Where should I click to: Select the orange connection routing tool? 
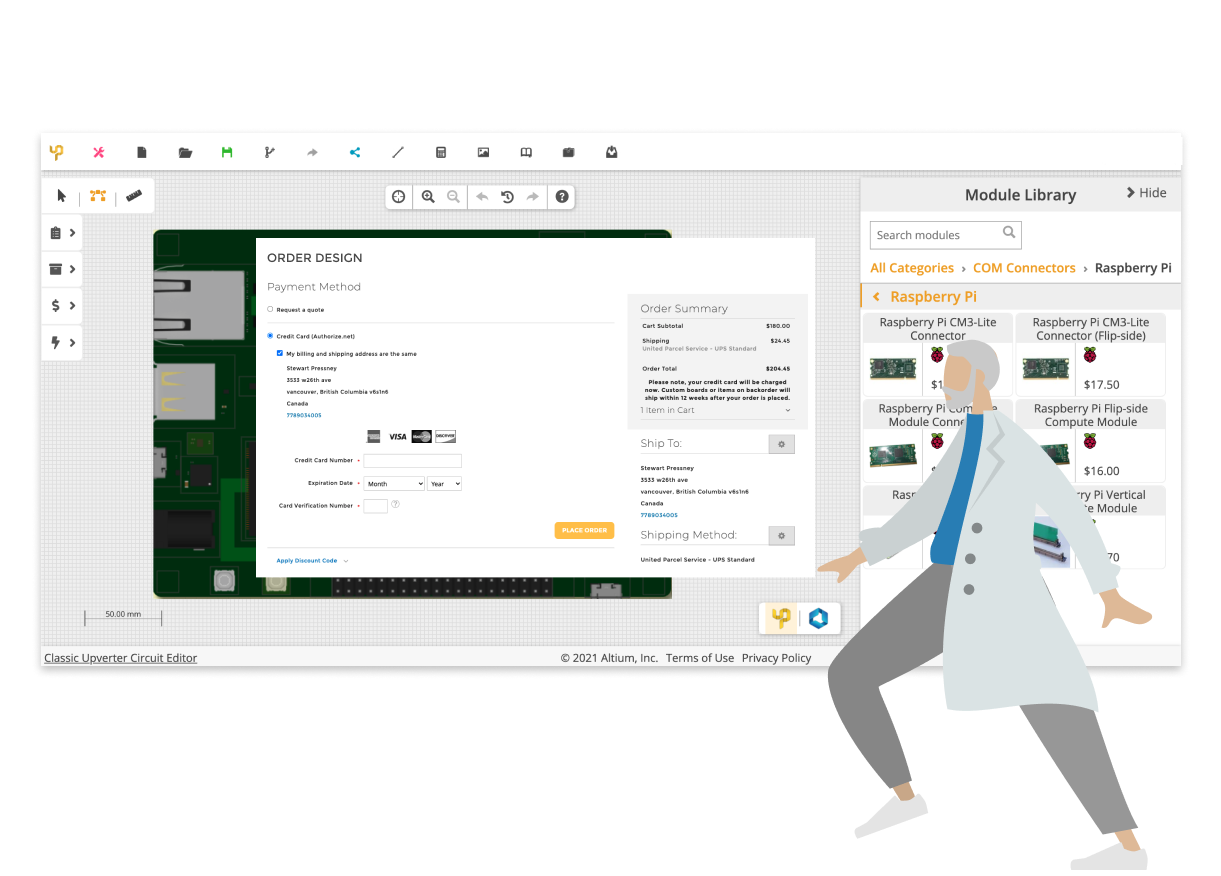[x=98, y=196]
